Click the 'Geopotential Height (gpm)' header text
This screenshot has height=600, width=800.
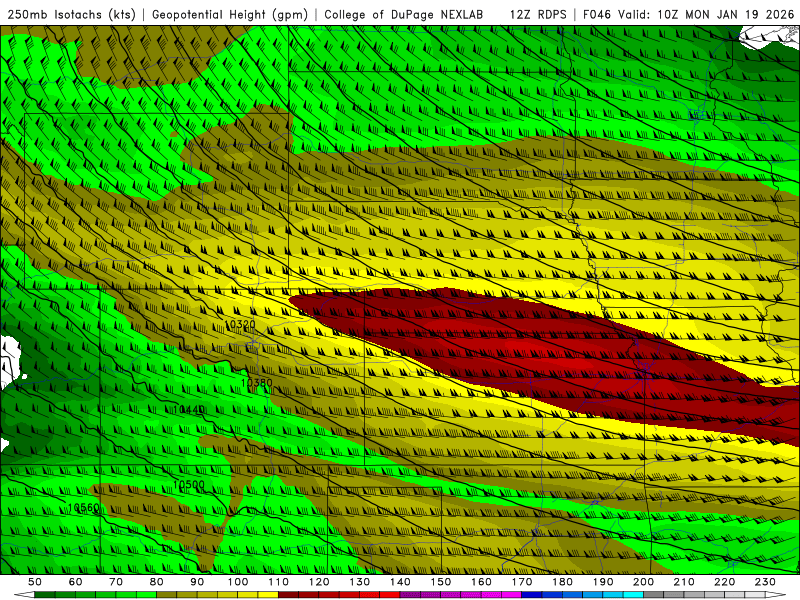tap(230, 14)
